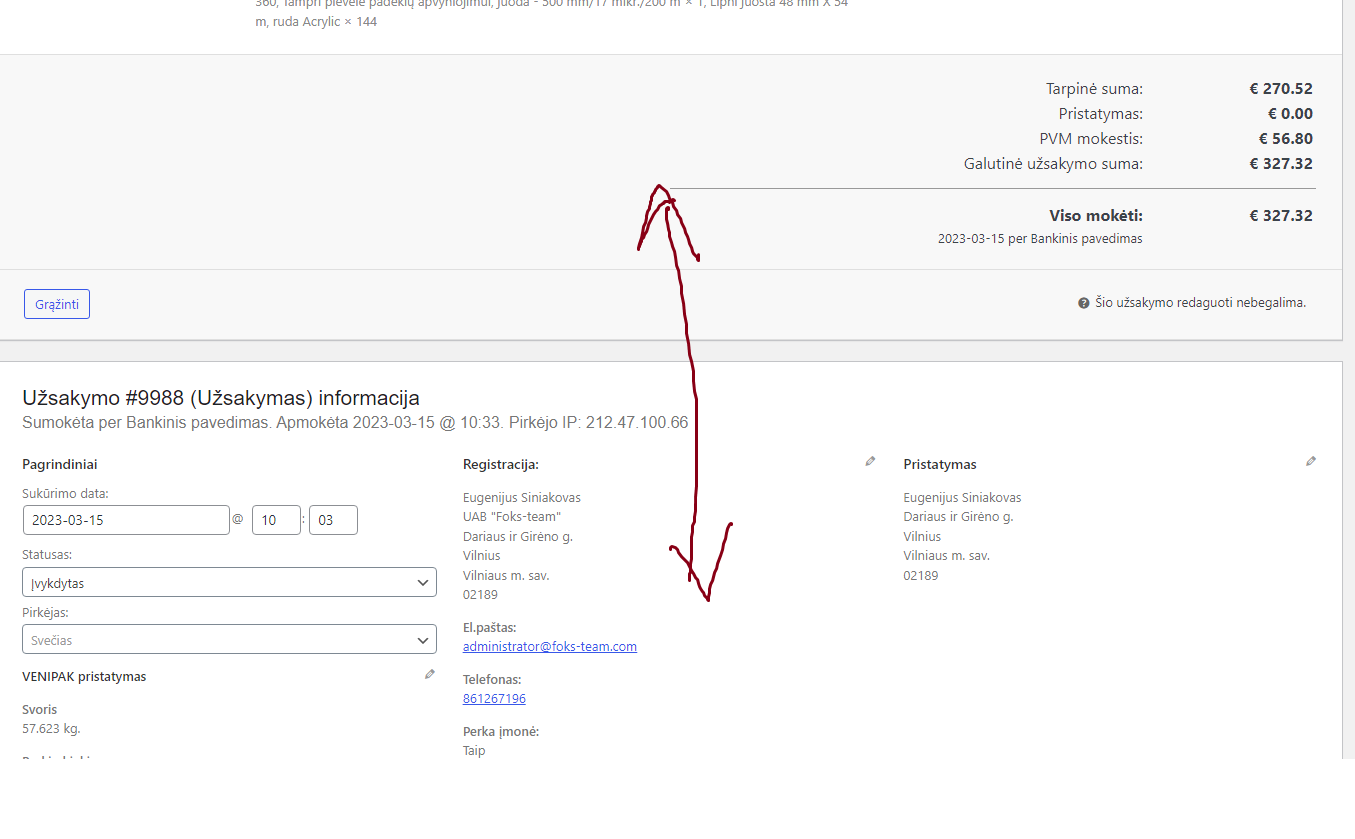This screenshot has height=839, width=1355.
Task: Edit the minute field showing 03
Action: [333, 520]
